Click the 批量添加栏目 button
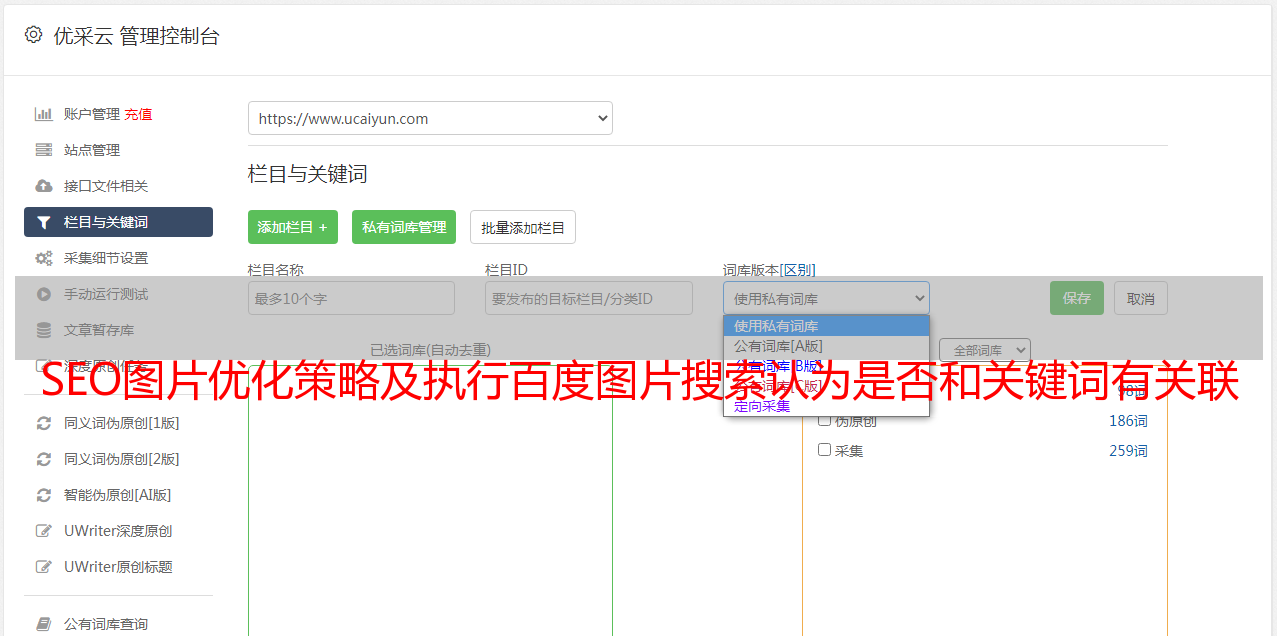Image resolution: width=1277 pixels, height=636 pixels. tap(523, 227)
